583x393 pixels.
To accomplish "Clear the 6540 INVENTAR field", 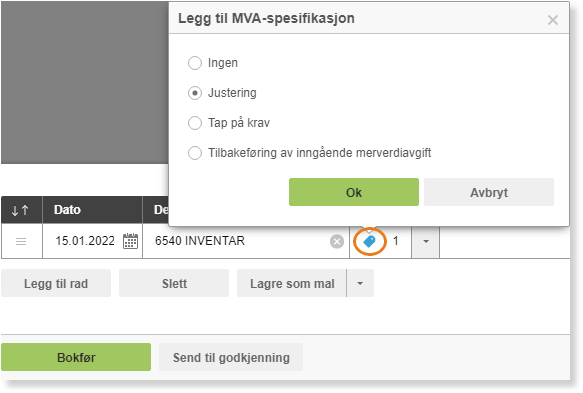I will click(337, 242).
